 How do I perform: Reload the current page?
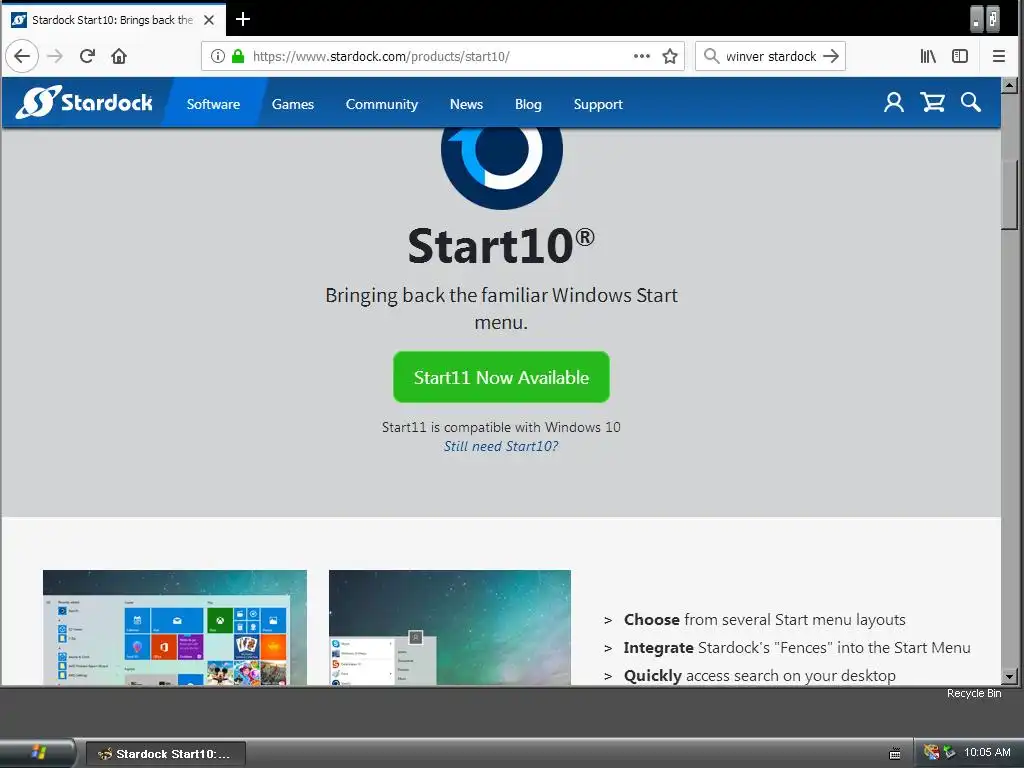[87, 56]
